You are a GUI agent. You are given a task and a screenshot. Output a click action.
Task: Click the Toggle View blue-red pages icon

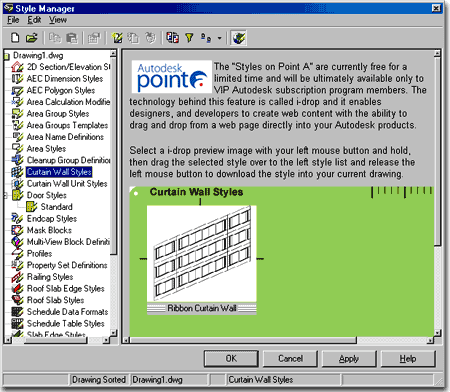(173, 38)
